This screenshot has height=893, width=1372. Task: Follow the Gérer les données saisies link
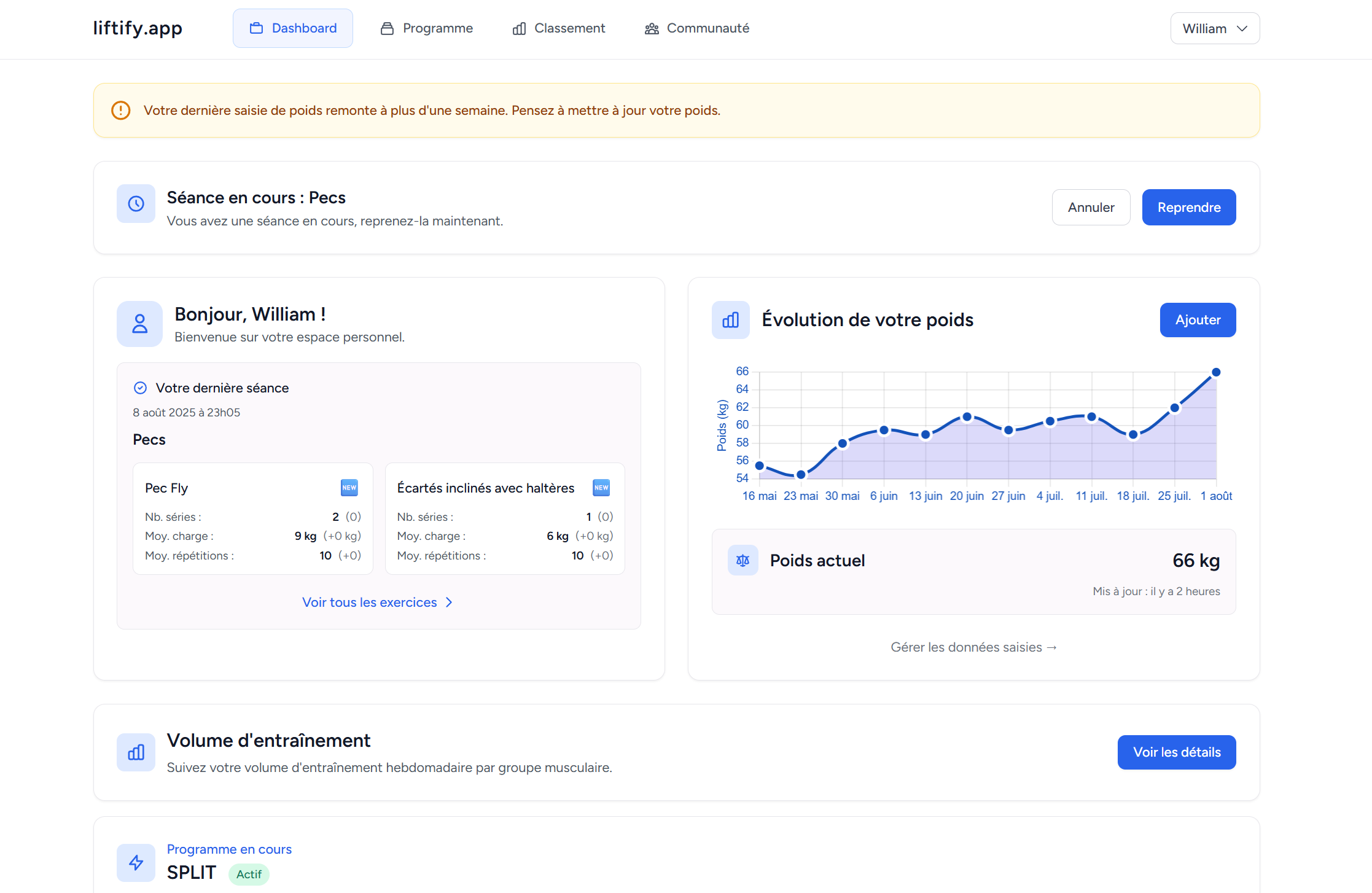[973, 647]
